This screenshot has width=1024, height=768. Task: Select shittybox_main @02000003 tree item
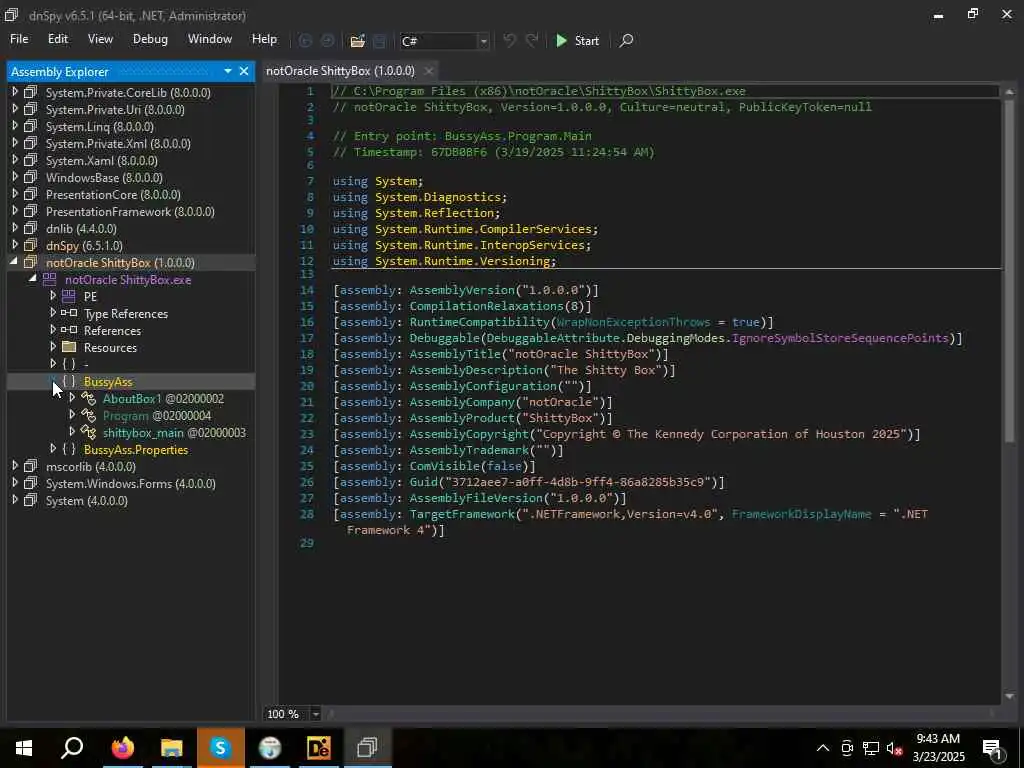[174, 432]
